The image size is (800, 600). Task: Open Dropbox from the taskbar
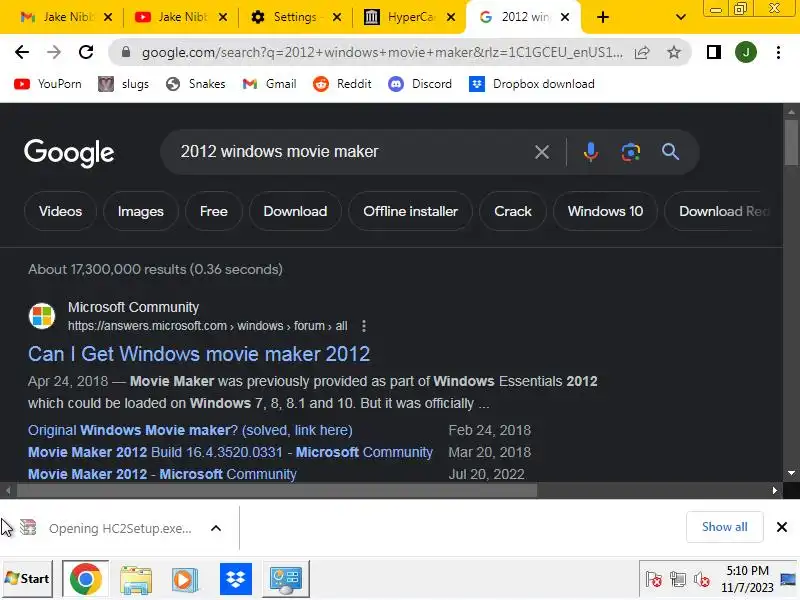pyautogui.click(x=236, y=579)
